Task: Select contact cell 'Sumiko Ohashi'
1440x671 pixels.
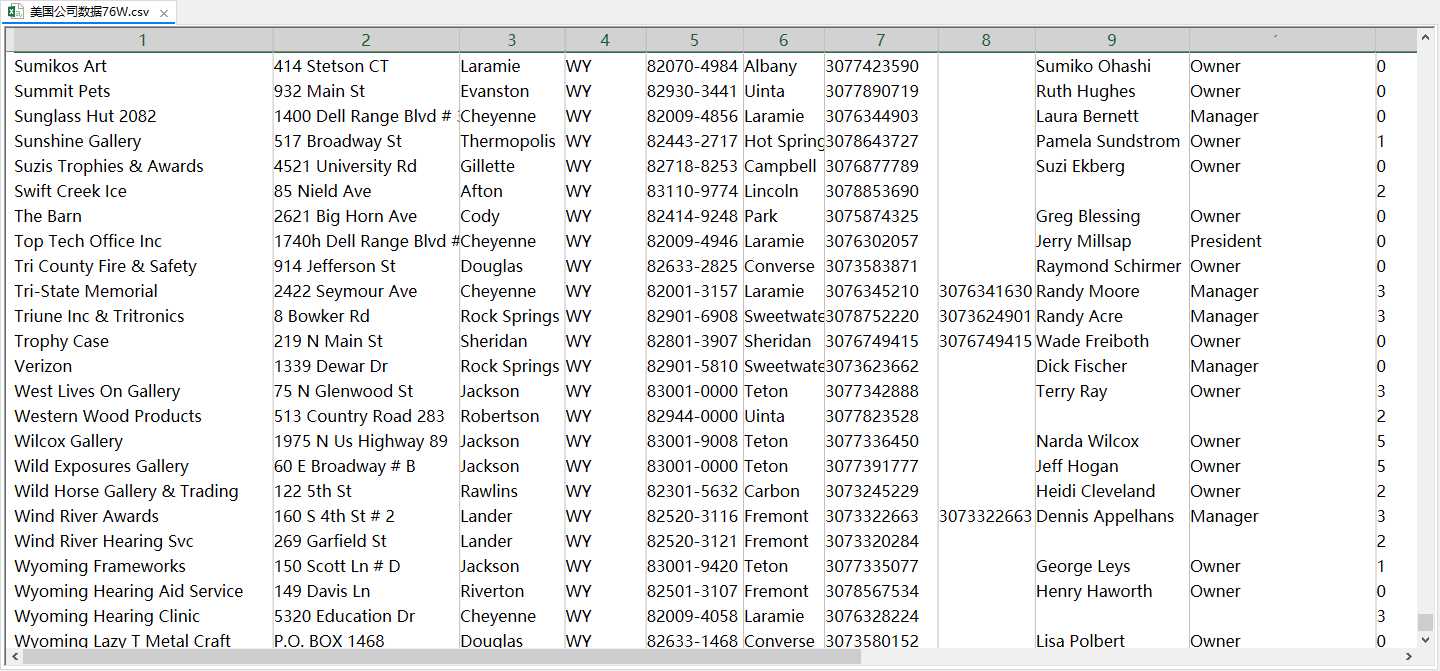Action: [x=1112, y=66]
